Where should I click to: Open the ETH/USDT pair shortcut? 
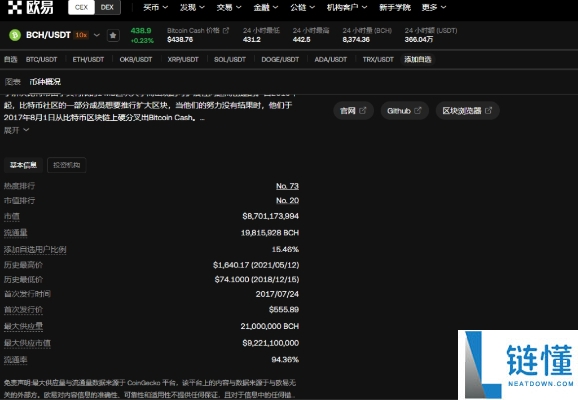point(88,59)
